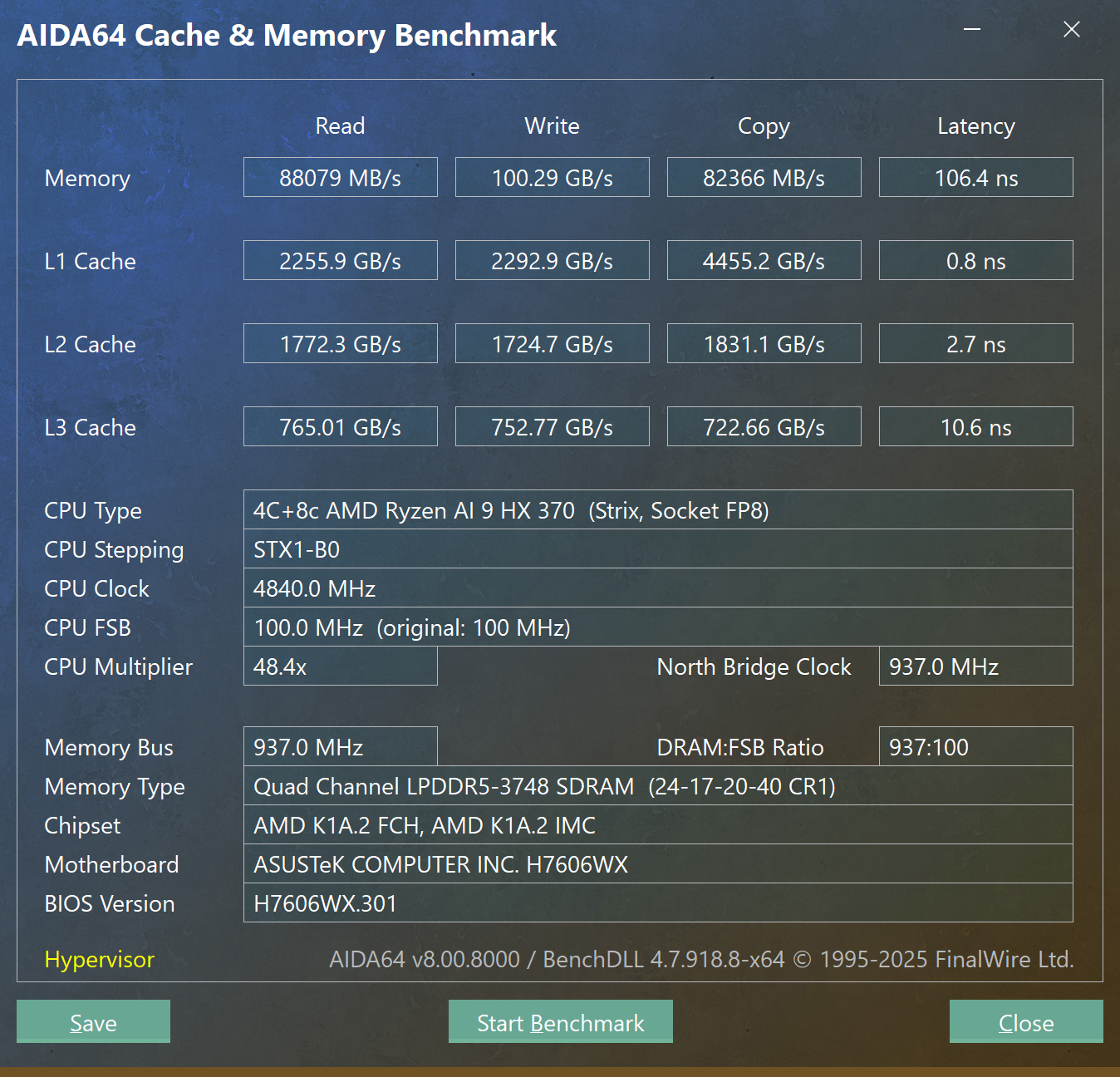1120x1077 pixels.
Task: Select the Memory Read 88079 MB/s field
Action: click(x=341, y=177)
